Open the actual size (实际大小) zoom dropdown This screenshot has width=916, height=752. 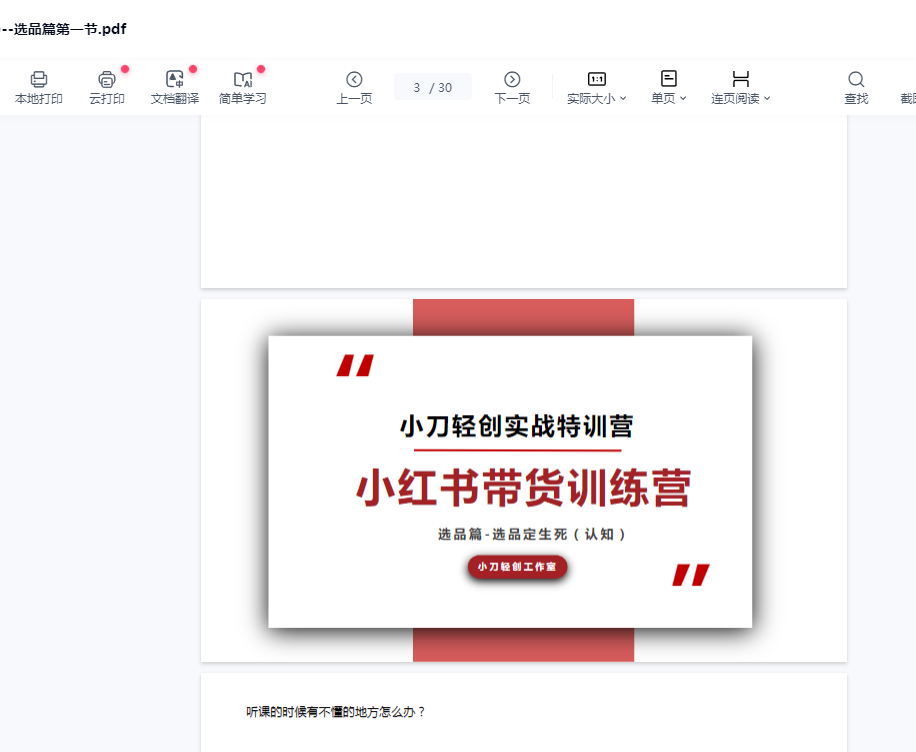pos(596,99)
